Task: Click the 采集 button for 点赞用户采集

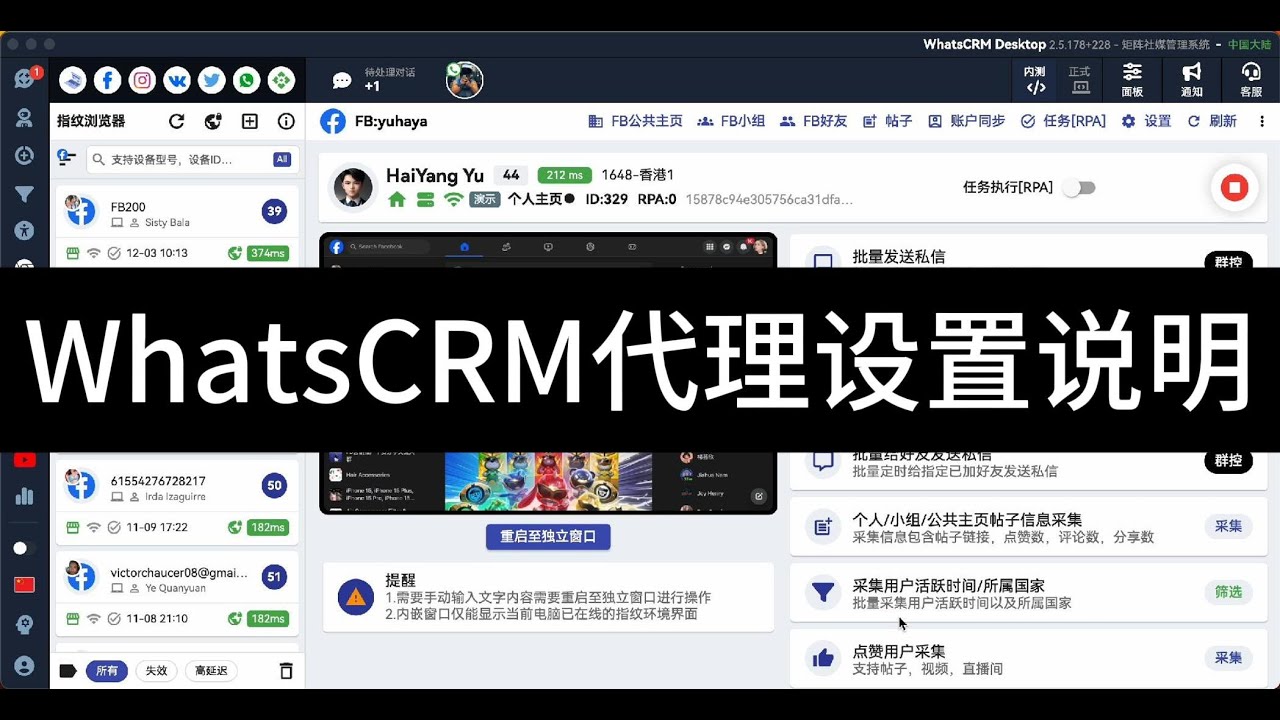Action: tap(1228, 658)
